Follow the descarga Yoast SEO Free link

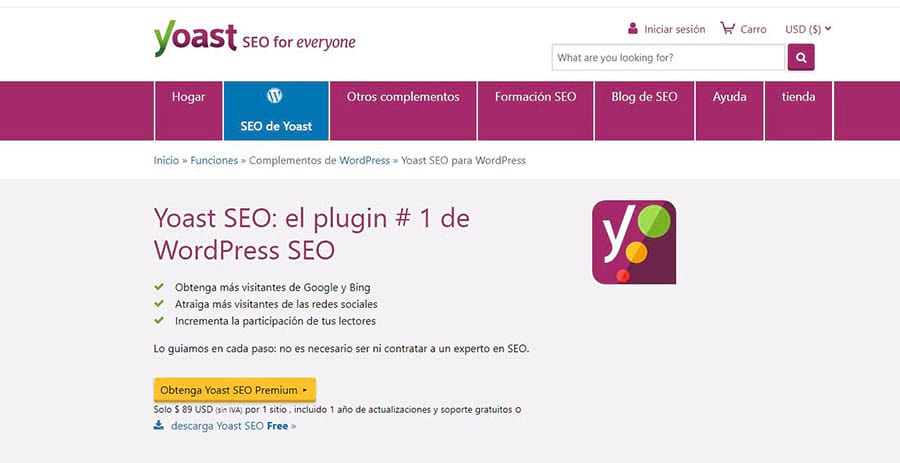(x=233, y=426)
